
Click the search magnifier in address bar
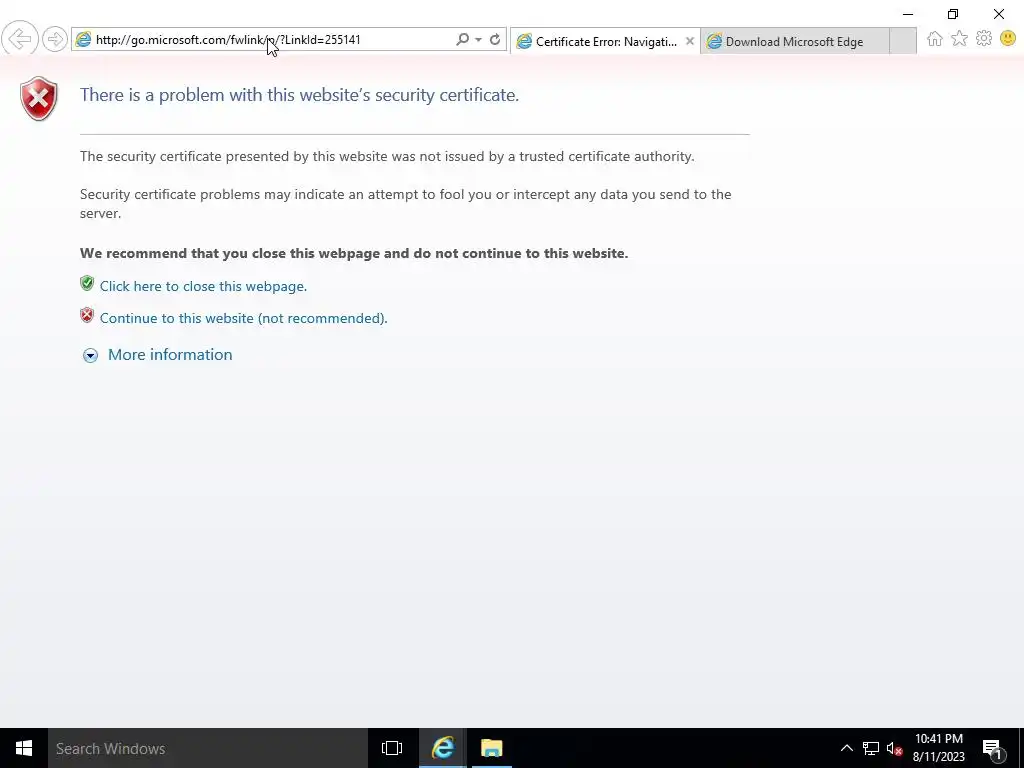click(x=462, y=39)
